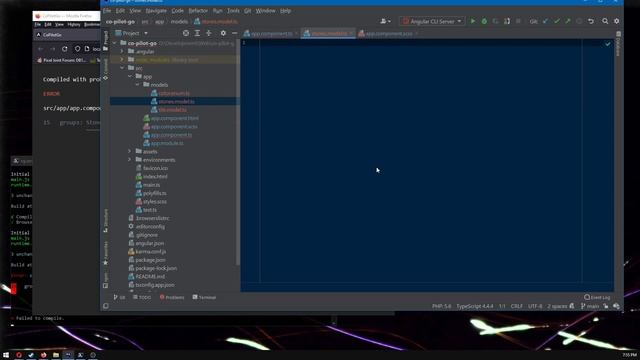640x360 pixels.
Task: Open Windows Start menu
Action: [x=6, y=355]
